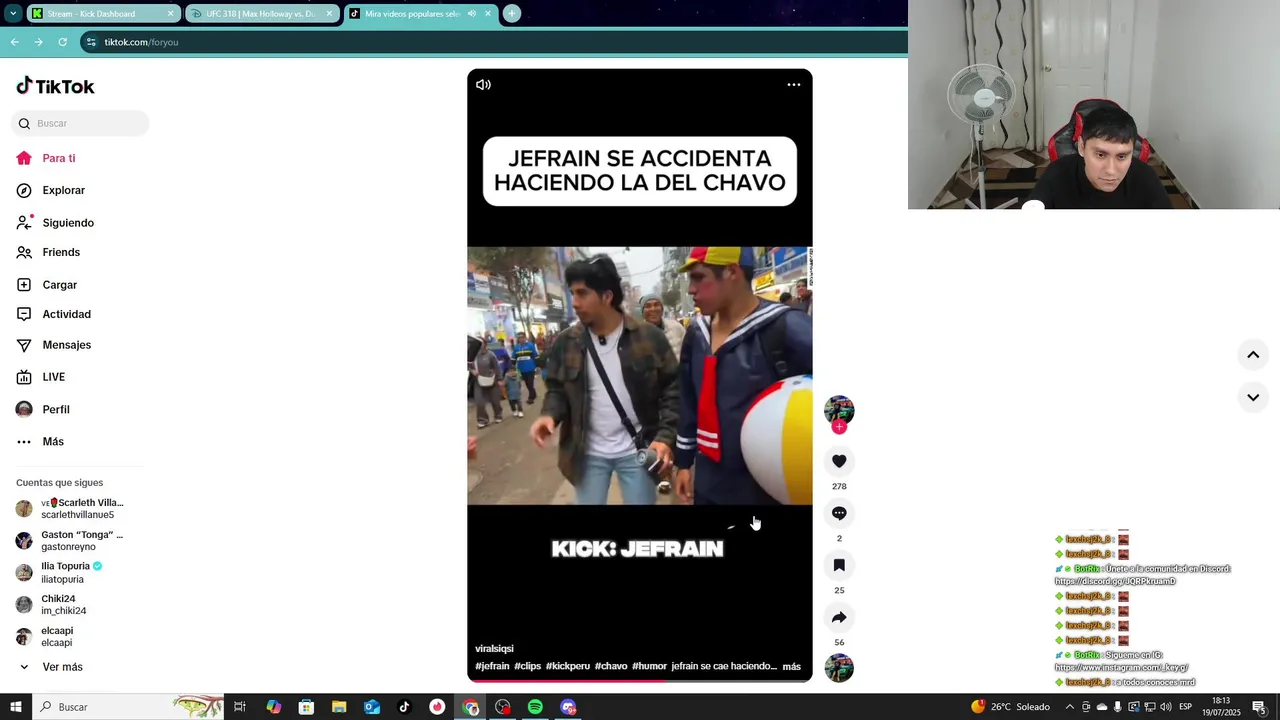
Task: Go to next video with down arrow
Action: [x=1253, y=397]
